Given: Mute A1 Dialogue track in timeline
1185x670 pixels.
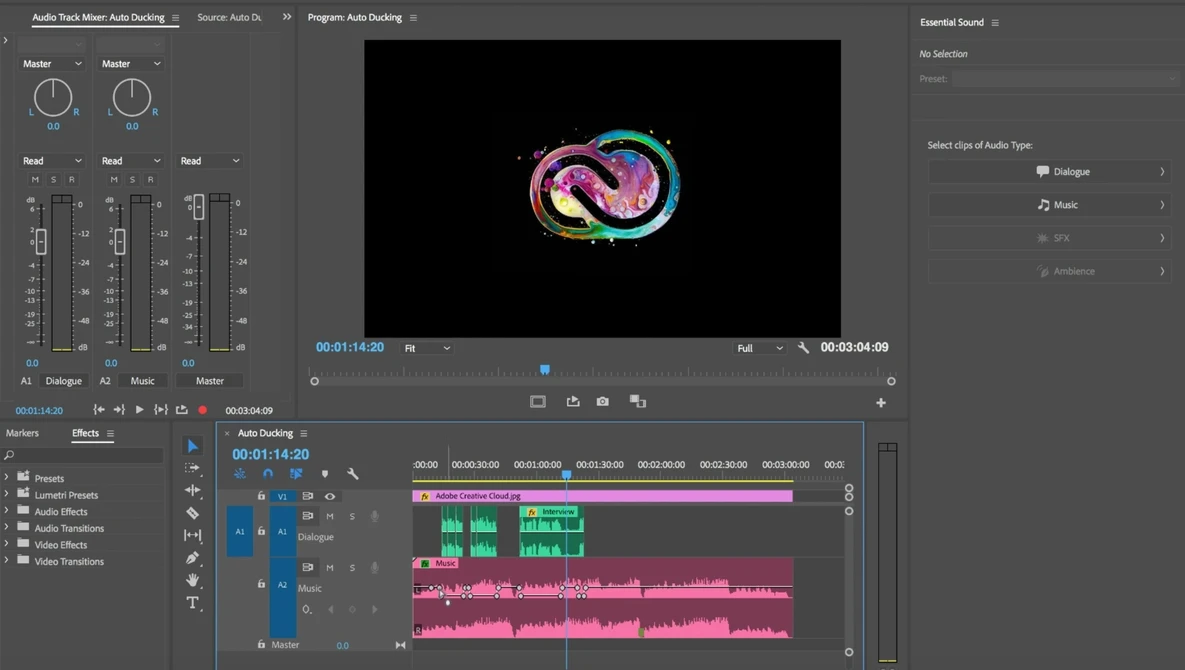Looking at the screenshot, I should pos(330,516).
